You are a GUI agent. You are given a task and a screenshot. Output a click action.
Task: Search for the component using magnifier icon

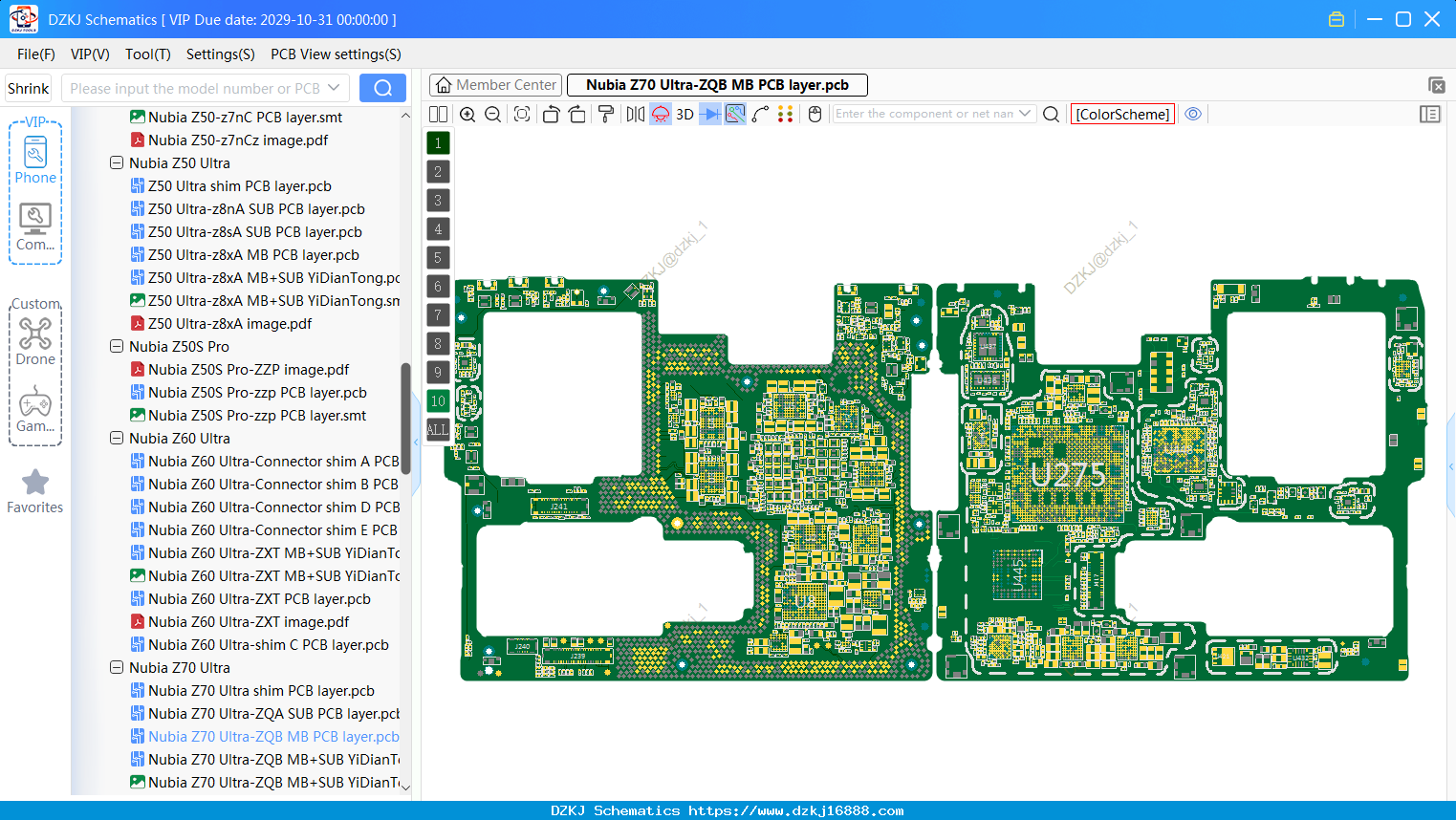1051,114
